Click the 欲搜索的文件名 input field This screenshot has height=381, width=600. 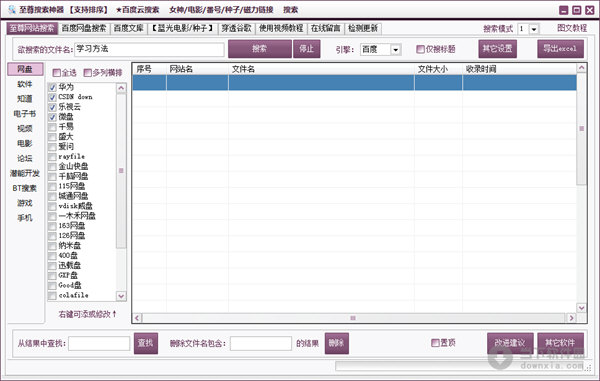click(149, 49)
